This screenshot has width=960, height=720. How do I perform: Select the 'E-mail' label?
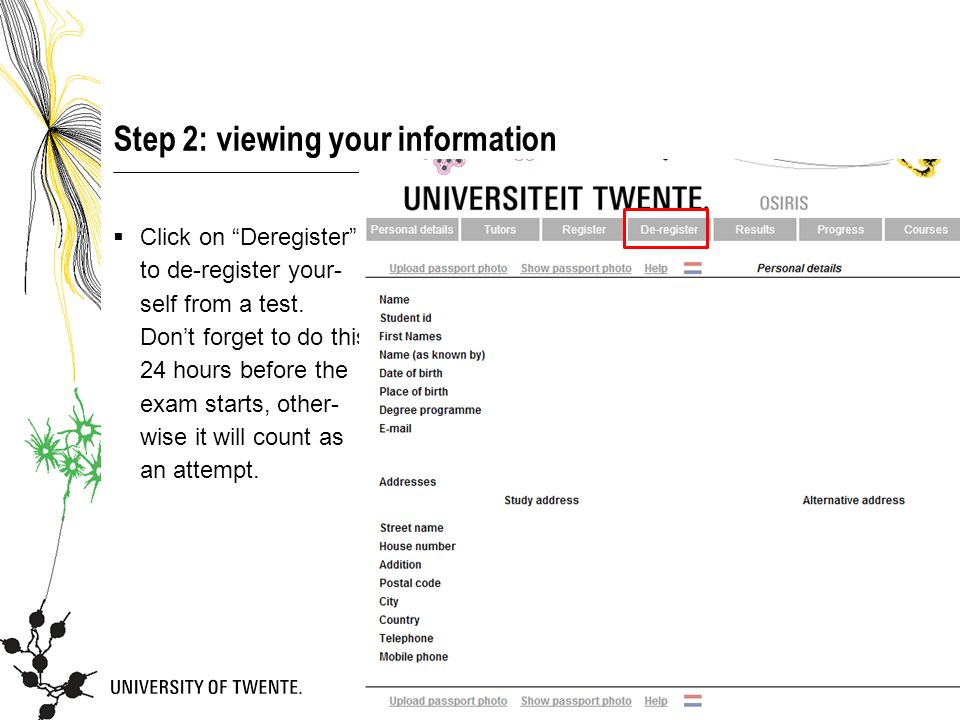[396, 429]
